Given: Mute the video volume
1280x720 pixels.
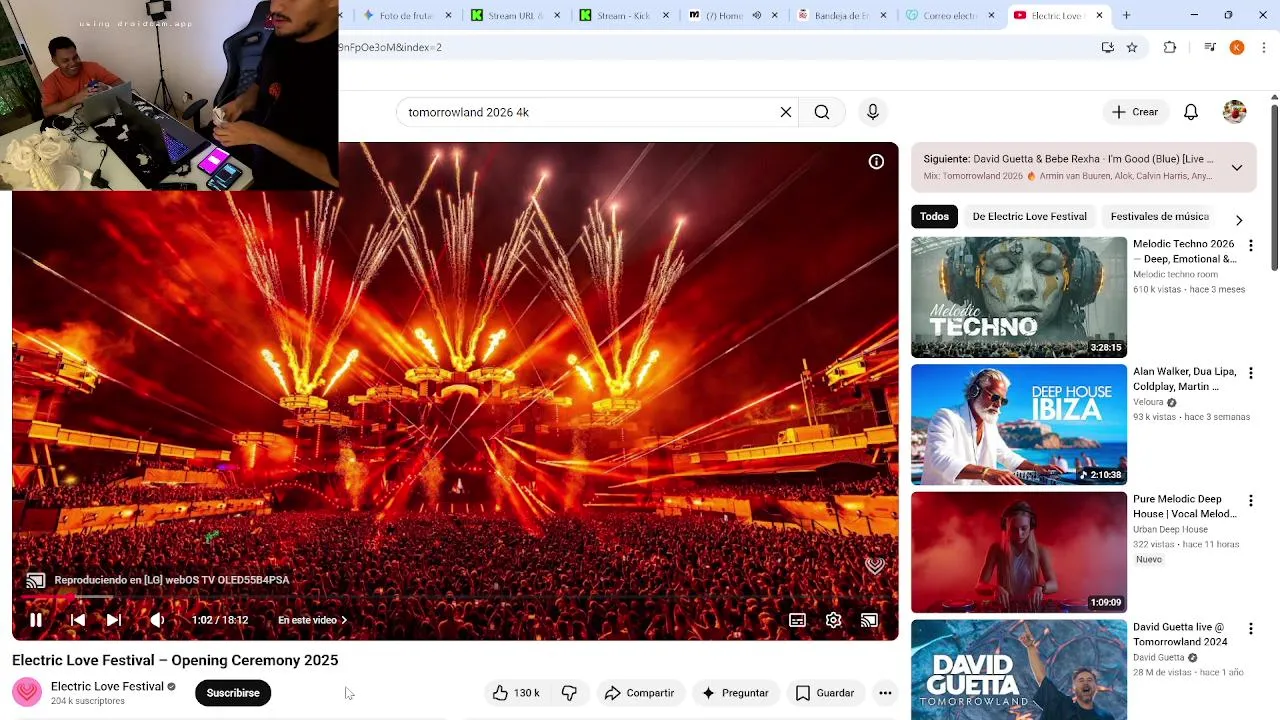Looking at the screenshot, I should point(157,620).
